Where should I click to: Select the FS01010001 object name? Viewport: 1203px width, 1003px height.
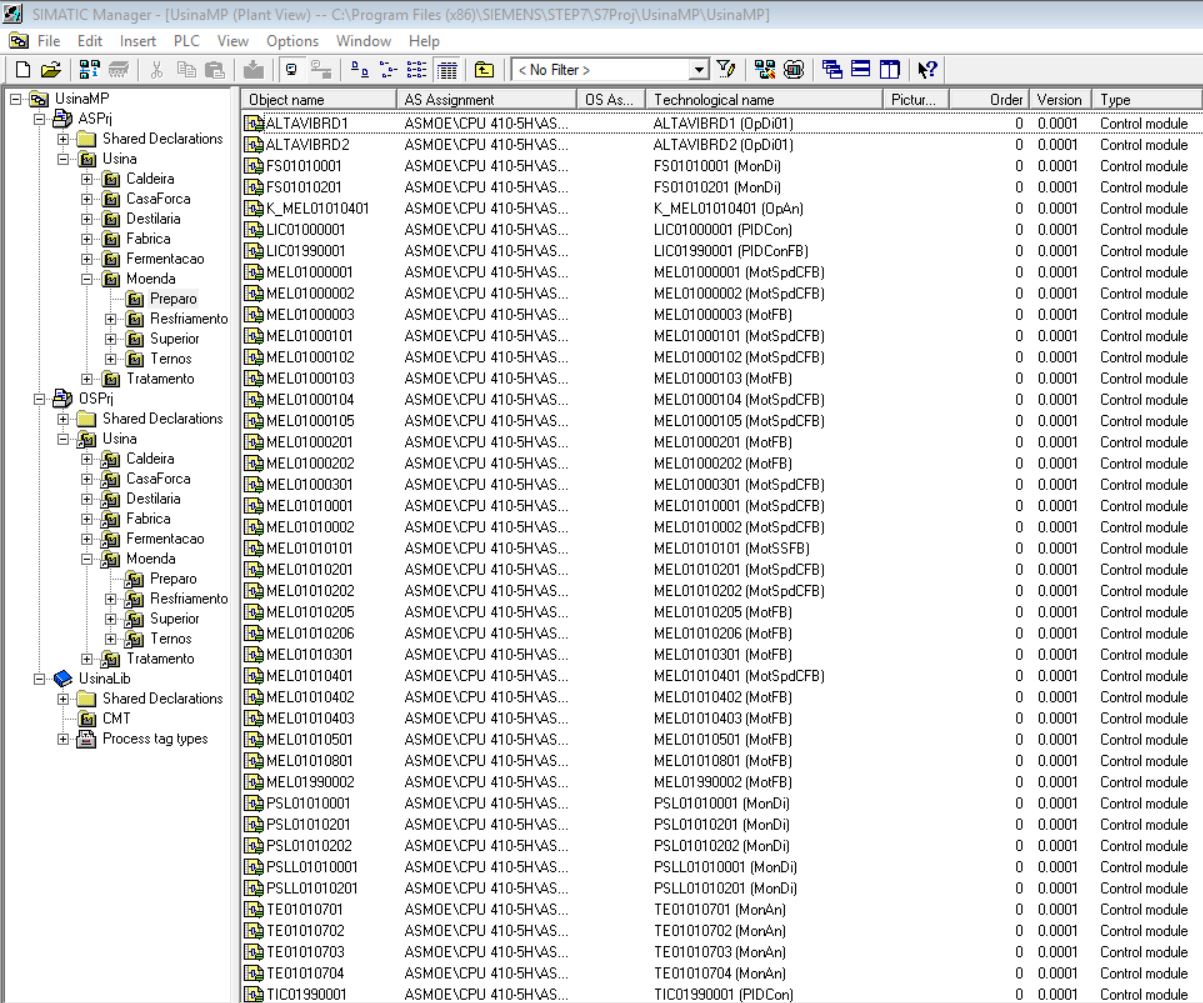[x=304, y=166]
